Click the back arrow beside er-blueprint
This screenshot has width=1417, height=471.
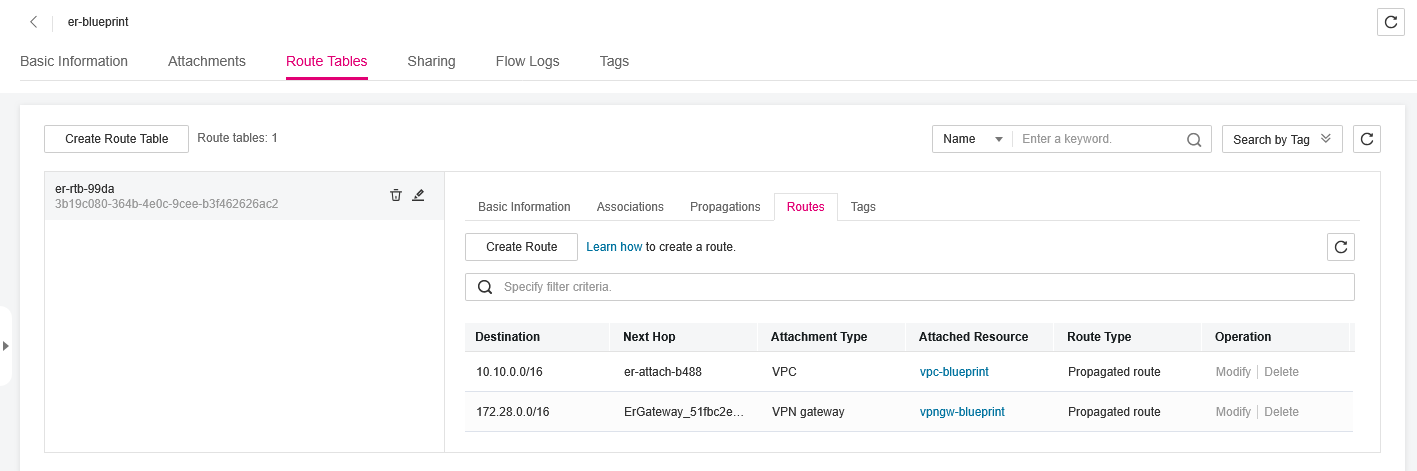[33, 22]
